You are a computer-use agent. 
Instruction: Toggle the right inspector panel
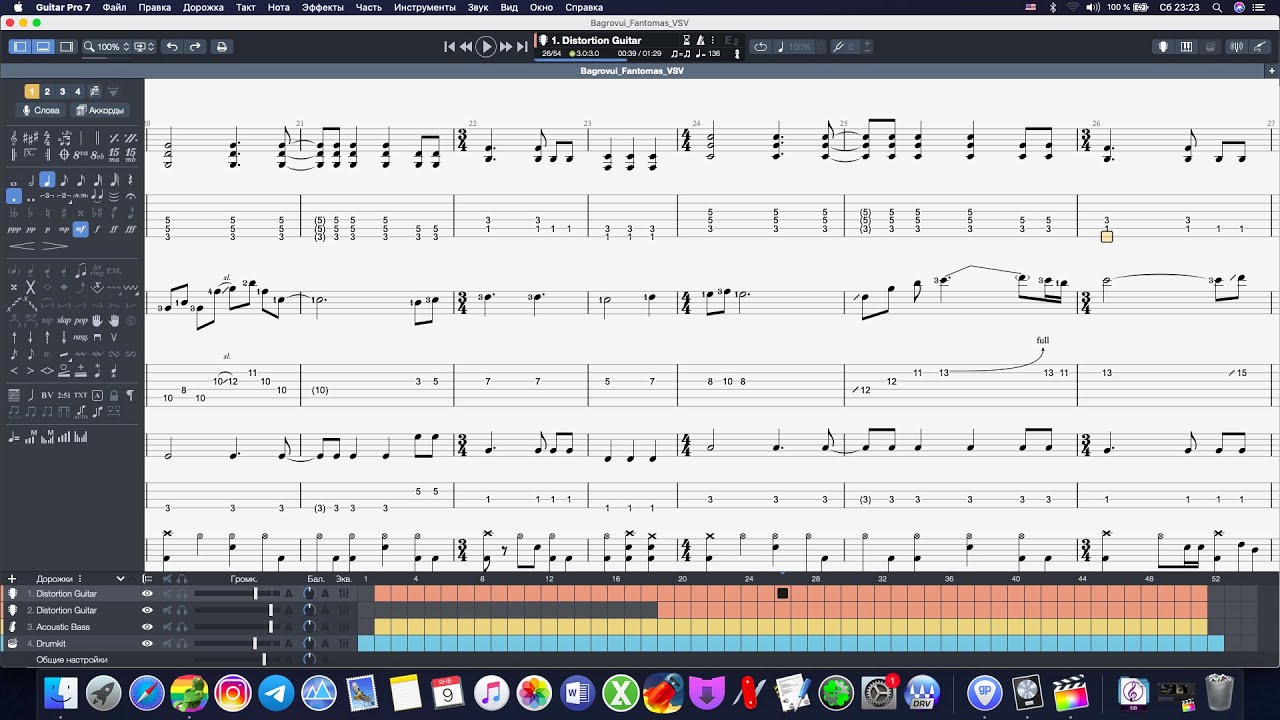[x=67, y=46]
